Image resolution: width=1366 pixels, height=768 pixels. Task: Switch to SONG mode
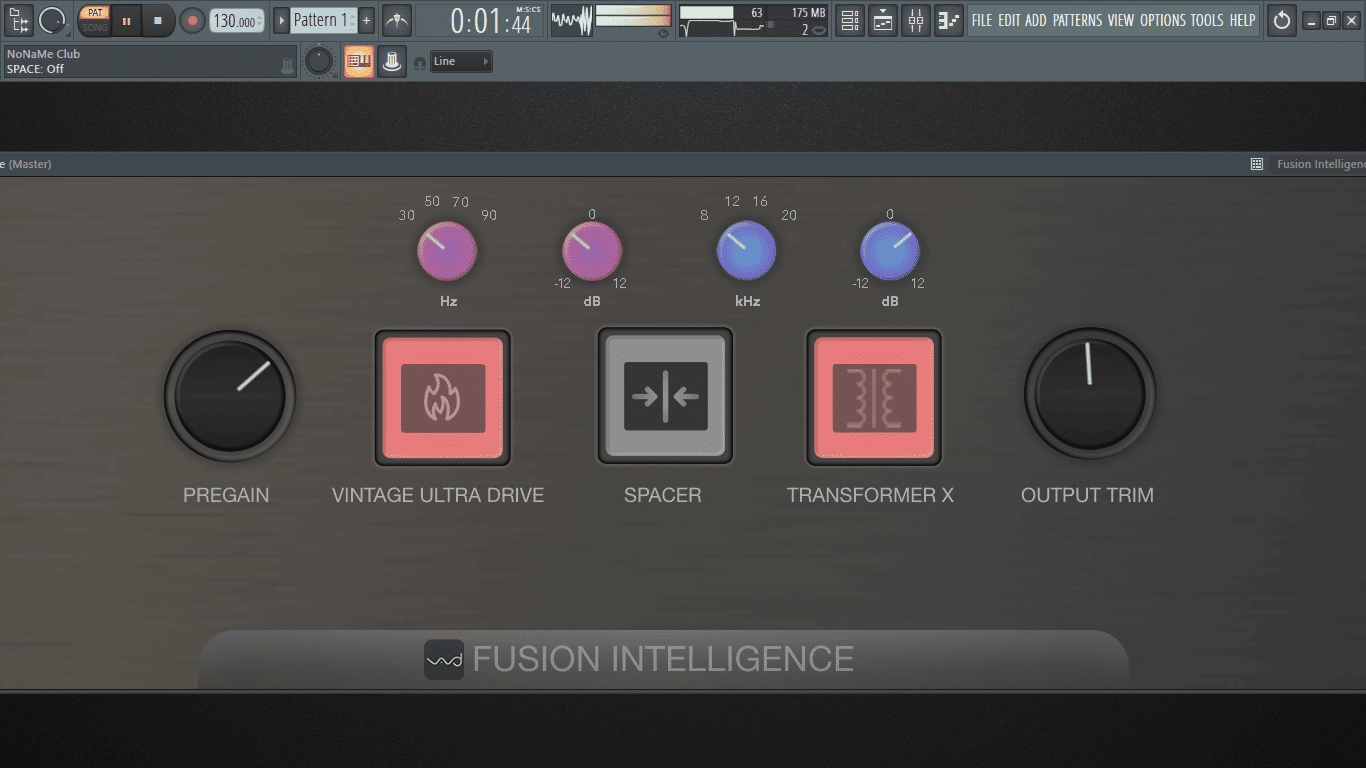coord(94,28)
